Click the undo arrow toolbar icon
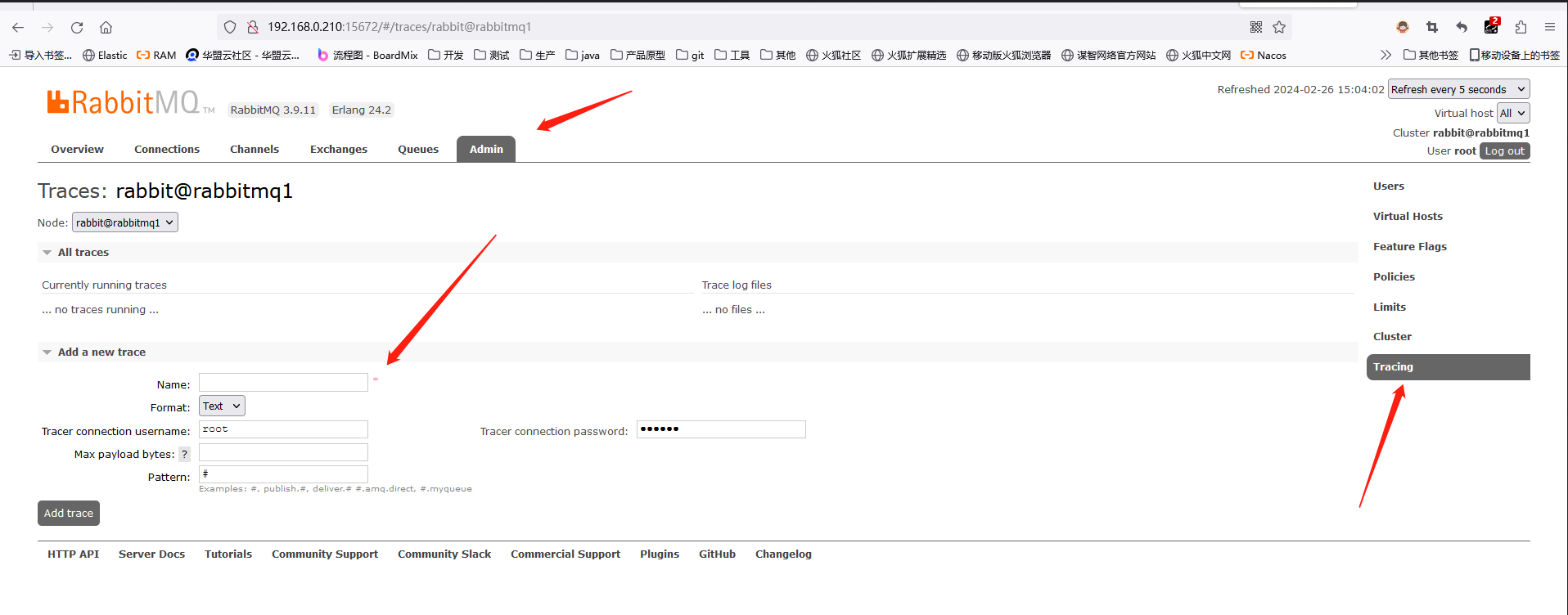This screenshot has height=615, width=1568. (1462, 27)
